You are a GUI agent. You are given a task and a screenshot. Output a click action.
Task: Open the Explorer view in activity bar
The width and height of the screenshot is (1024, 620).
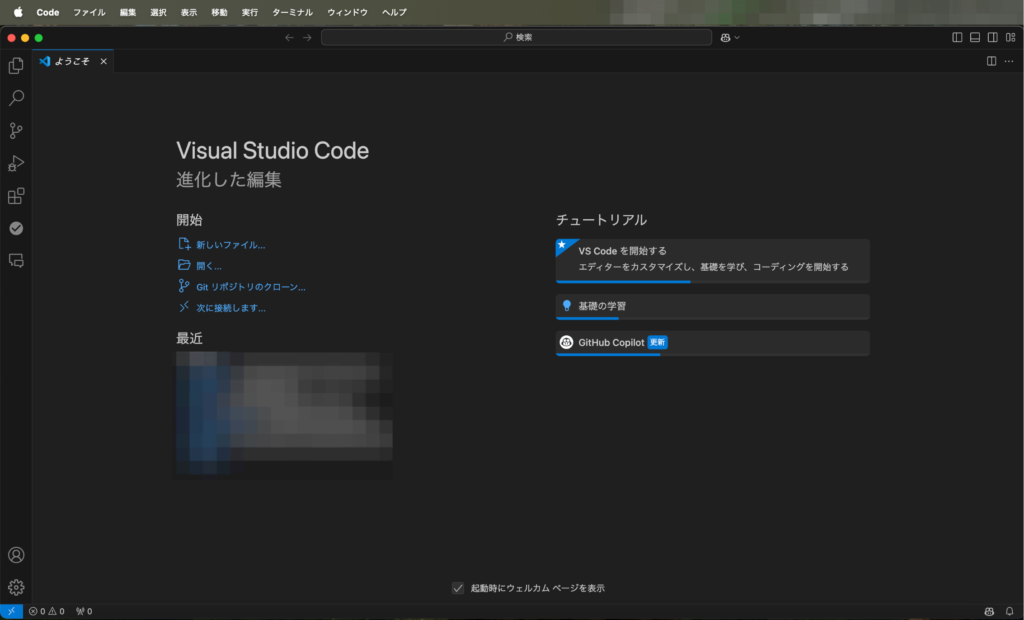coord(16,66)
